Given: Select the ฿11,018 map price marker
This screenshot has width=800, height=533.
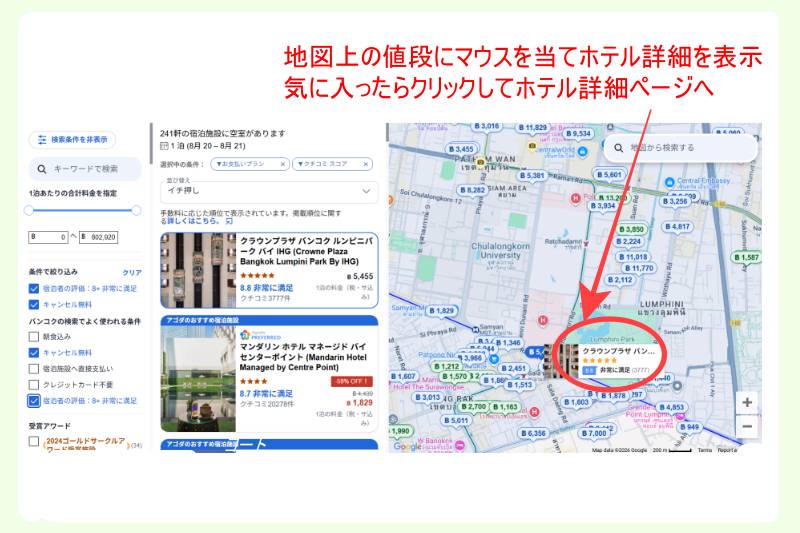Looking at the screenshot, I should click(x=633, y=257).
